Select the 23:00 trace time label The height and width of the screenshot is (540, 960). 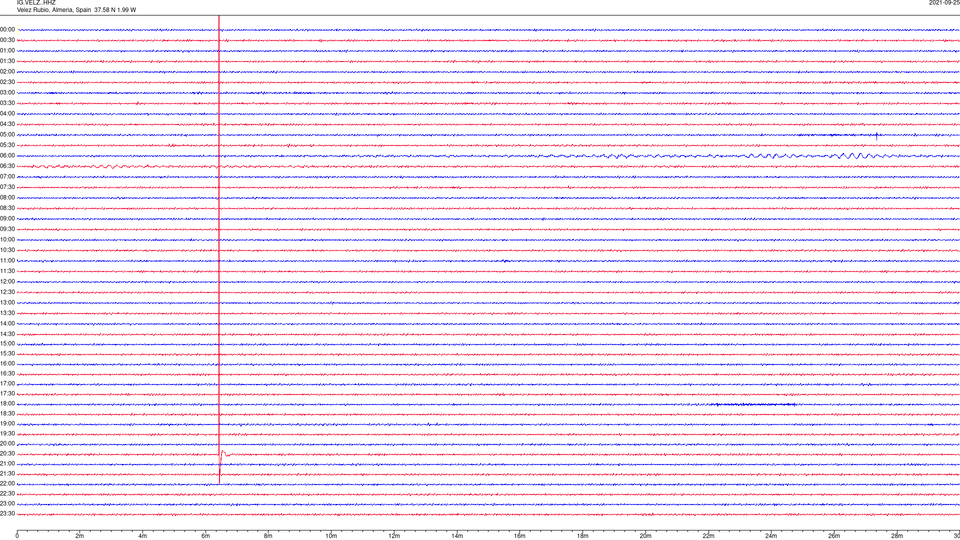7,504
